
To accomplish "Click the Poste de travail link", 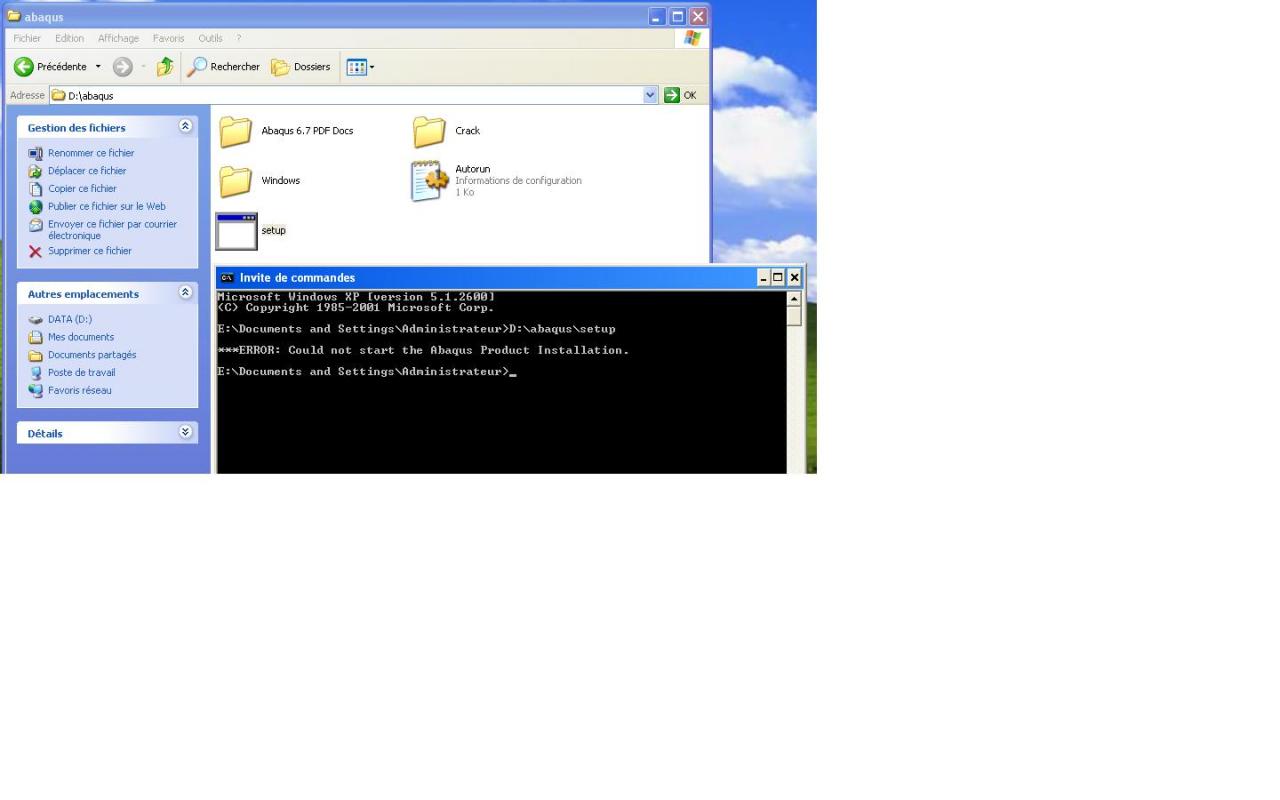I will pyautogui.click(x=82, y=373).
